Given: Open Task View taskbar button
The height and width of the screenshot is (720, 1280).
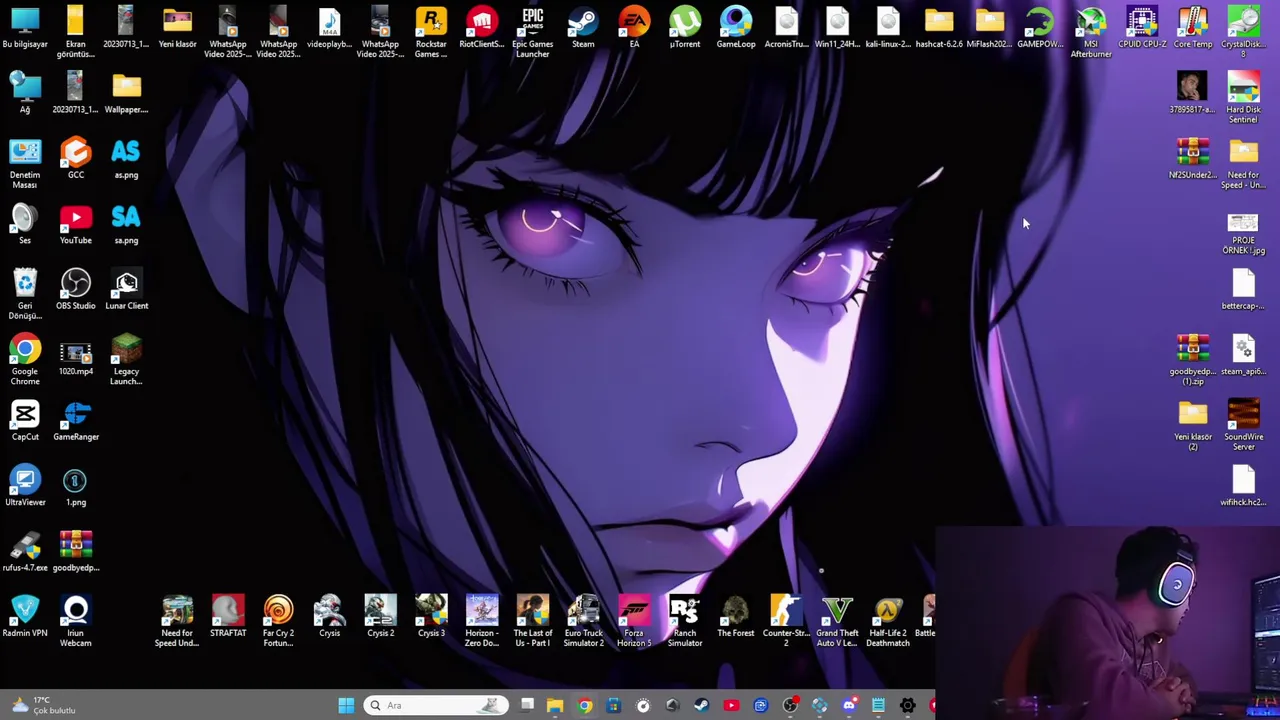Looking at the screenshot, I should 527,706.
